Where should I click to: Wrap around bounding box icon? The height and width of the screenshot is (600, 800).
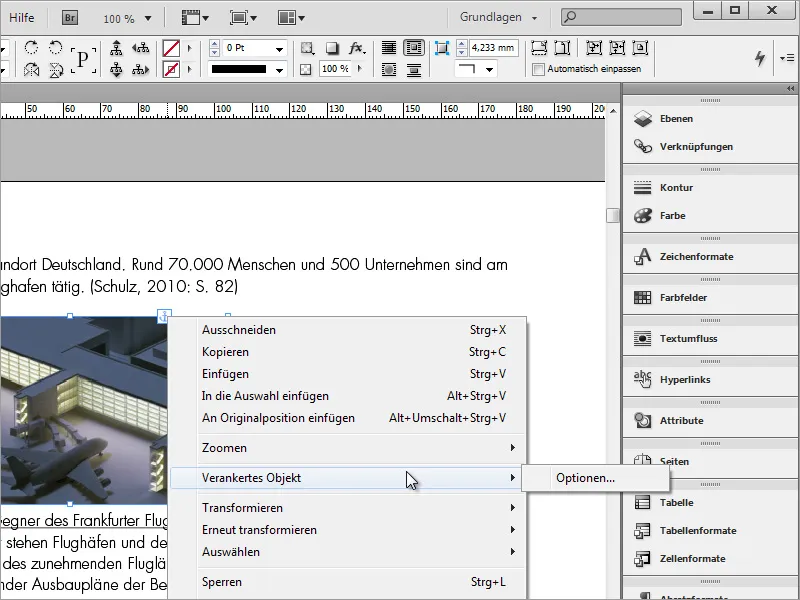413,48
